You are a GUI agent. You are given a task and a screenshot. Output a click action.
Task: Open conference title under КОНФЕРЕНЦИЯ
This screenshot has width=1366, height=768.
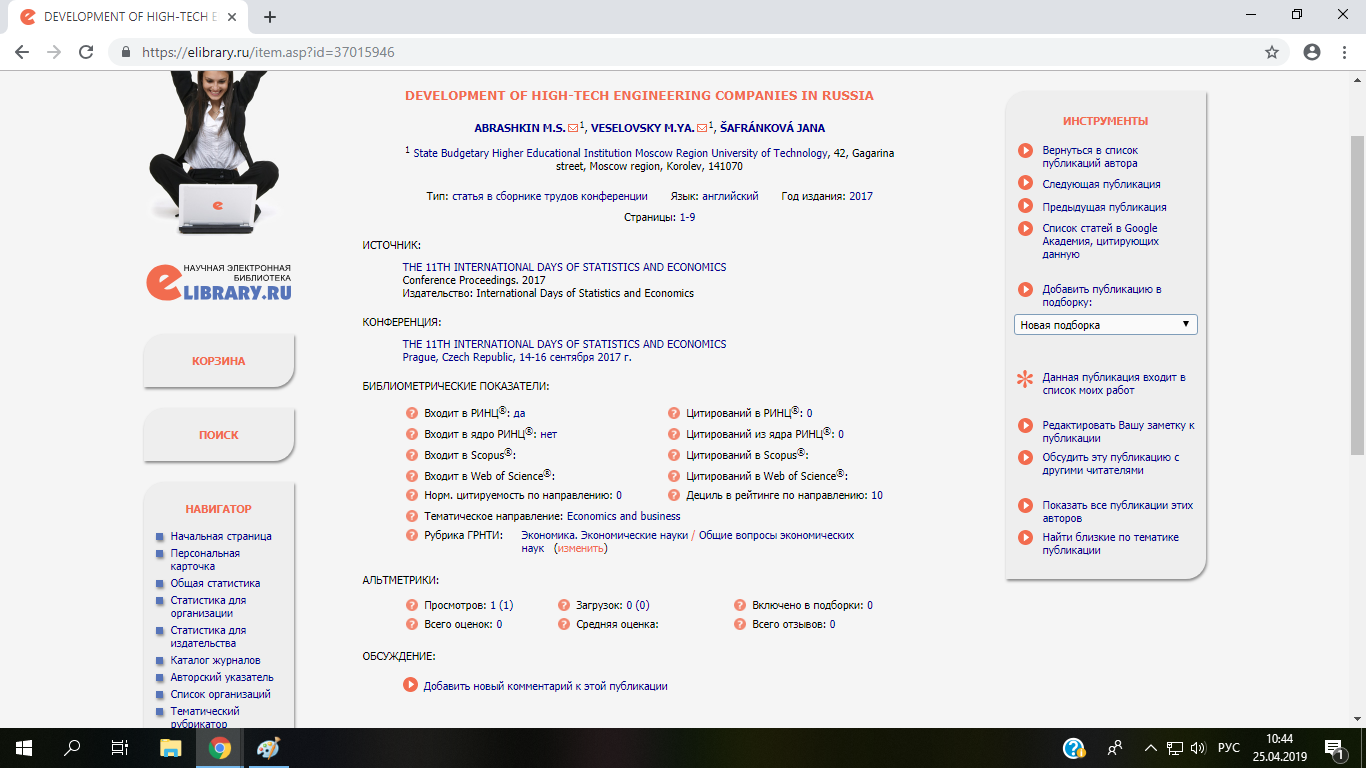(x=564, y=344)
